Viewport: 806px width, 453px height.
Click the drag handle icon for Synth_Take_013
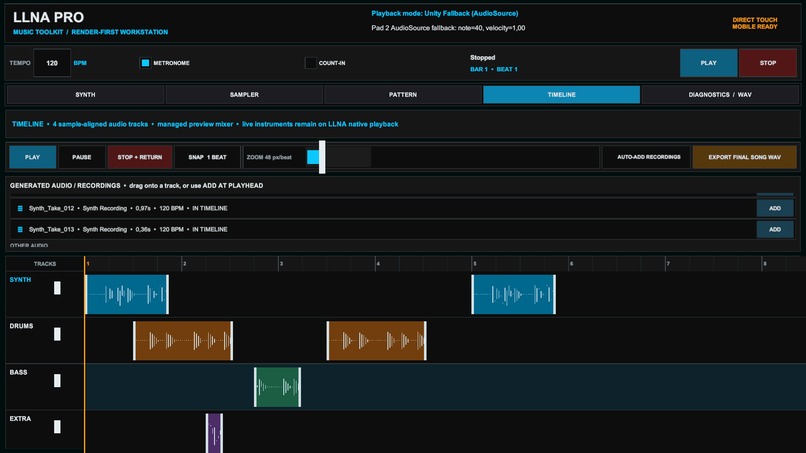(x=20, y=229)
